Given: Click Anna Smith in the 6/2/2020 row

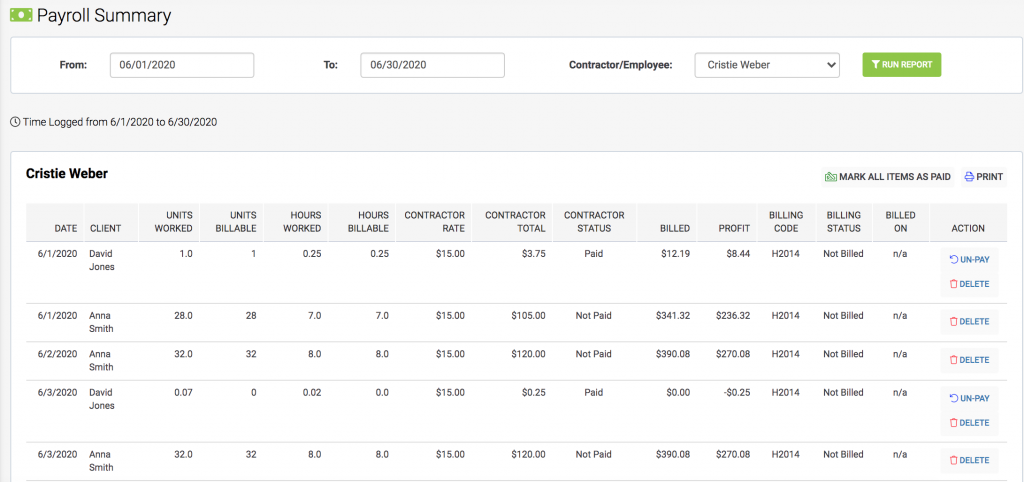Looking at the screenshot, I should pos(101,361).
